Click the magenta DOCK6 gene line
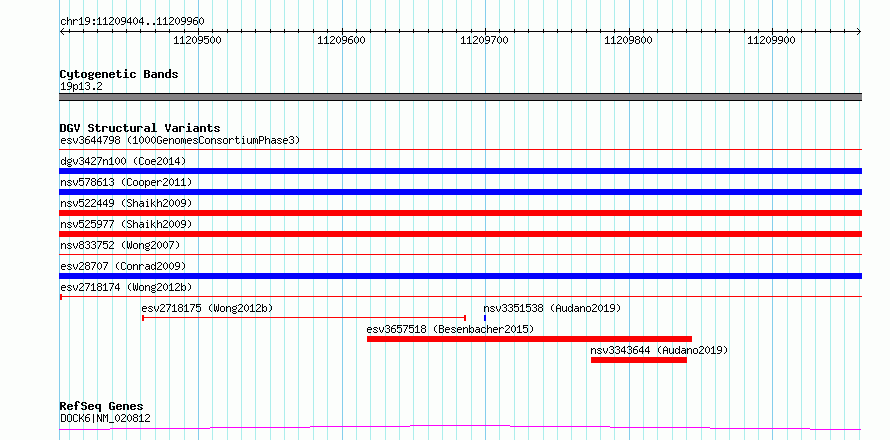 click(x=460, y=427)
